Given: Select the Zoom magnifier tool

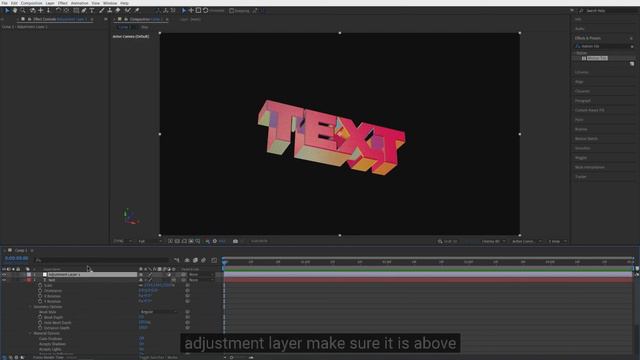Looking at the screenshot, I should point(23,11).
